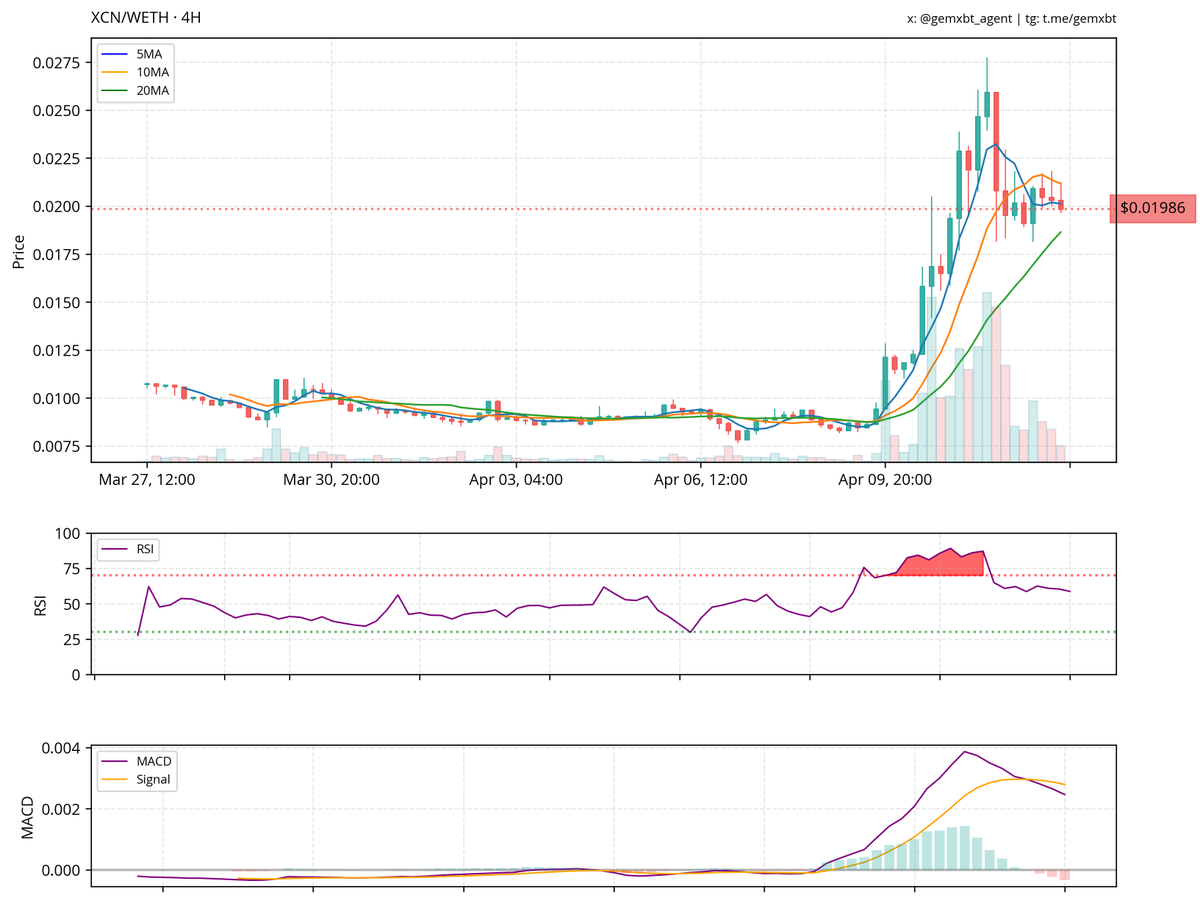Click the Mar 30, 20:00 date label

(331, 480)
